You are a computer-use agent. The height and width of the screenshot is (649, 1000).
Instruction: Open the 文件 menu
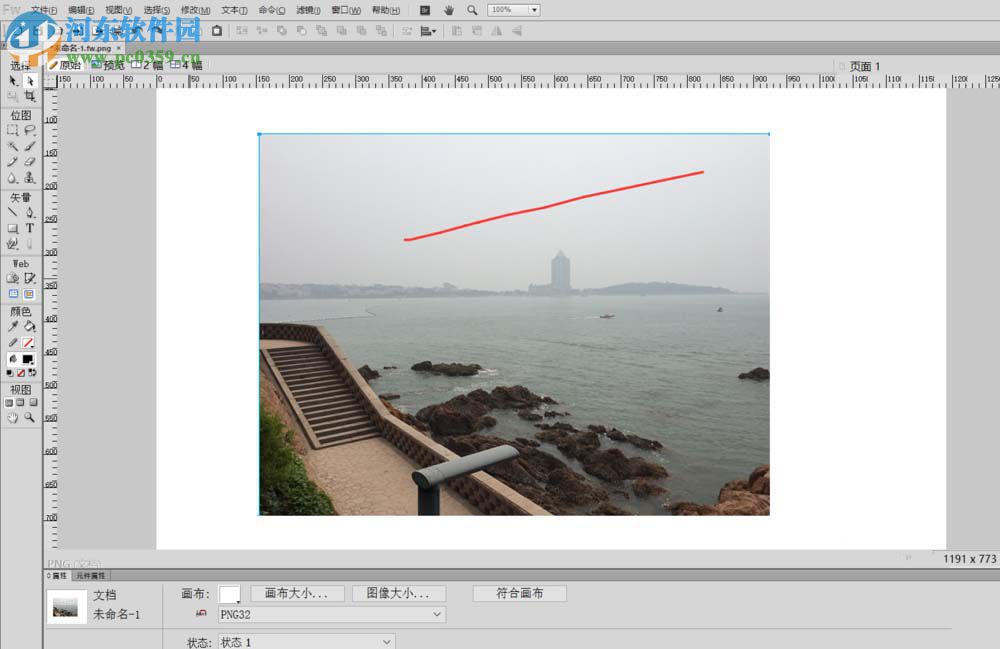pyautogui.click(x=44, y=10)
